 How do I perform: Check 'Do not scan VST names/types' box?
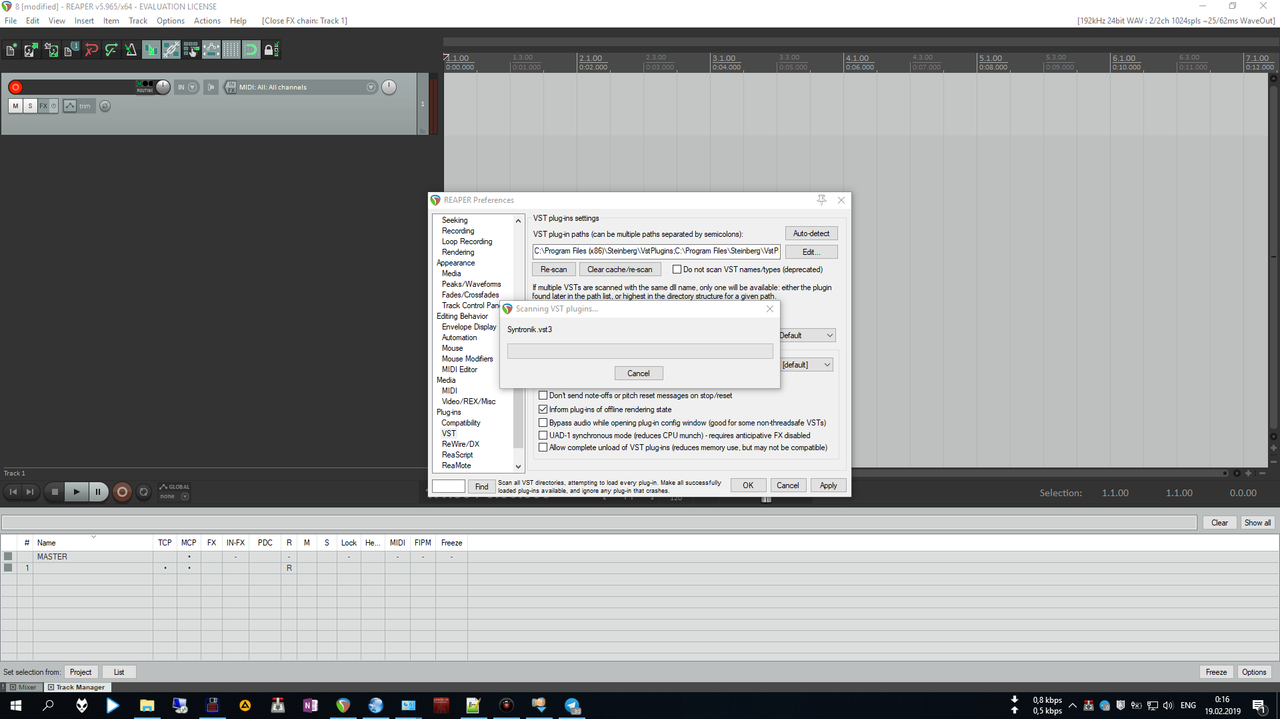coord(676,269)
